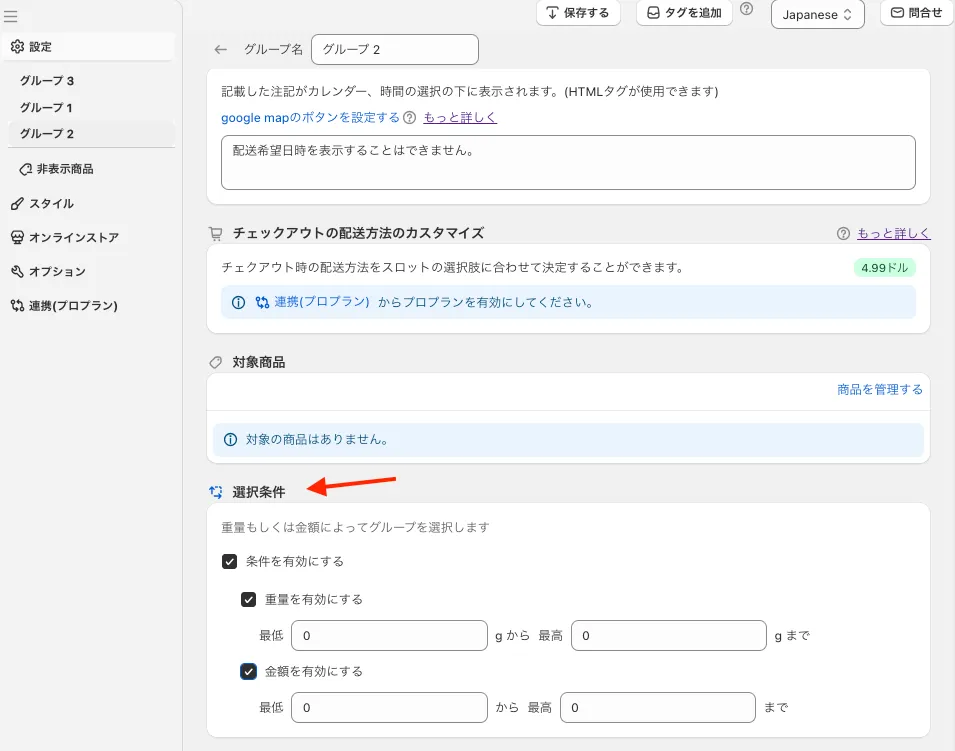Open スタイル in the sidebar

pos(51,203)
